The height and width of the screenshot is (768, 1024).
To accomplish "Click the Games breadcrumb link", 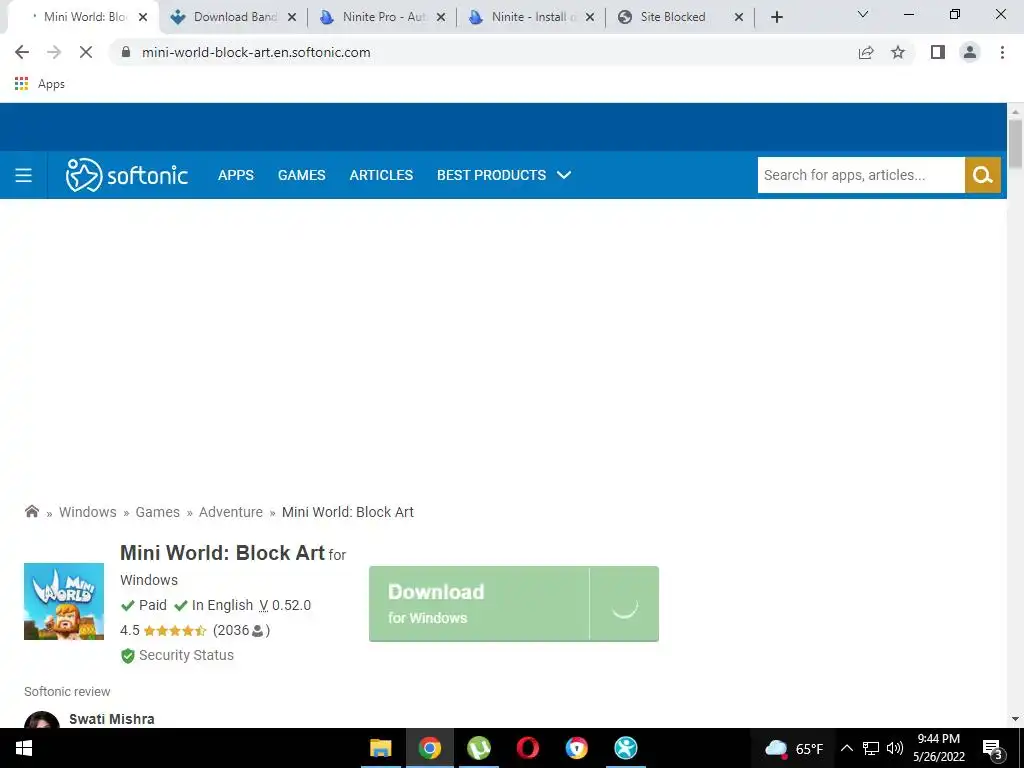I will (157, 512).
